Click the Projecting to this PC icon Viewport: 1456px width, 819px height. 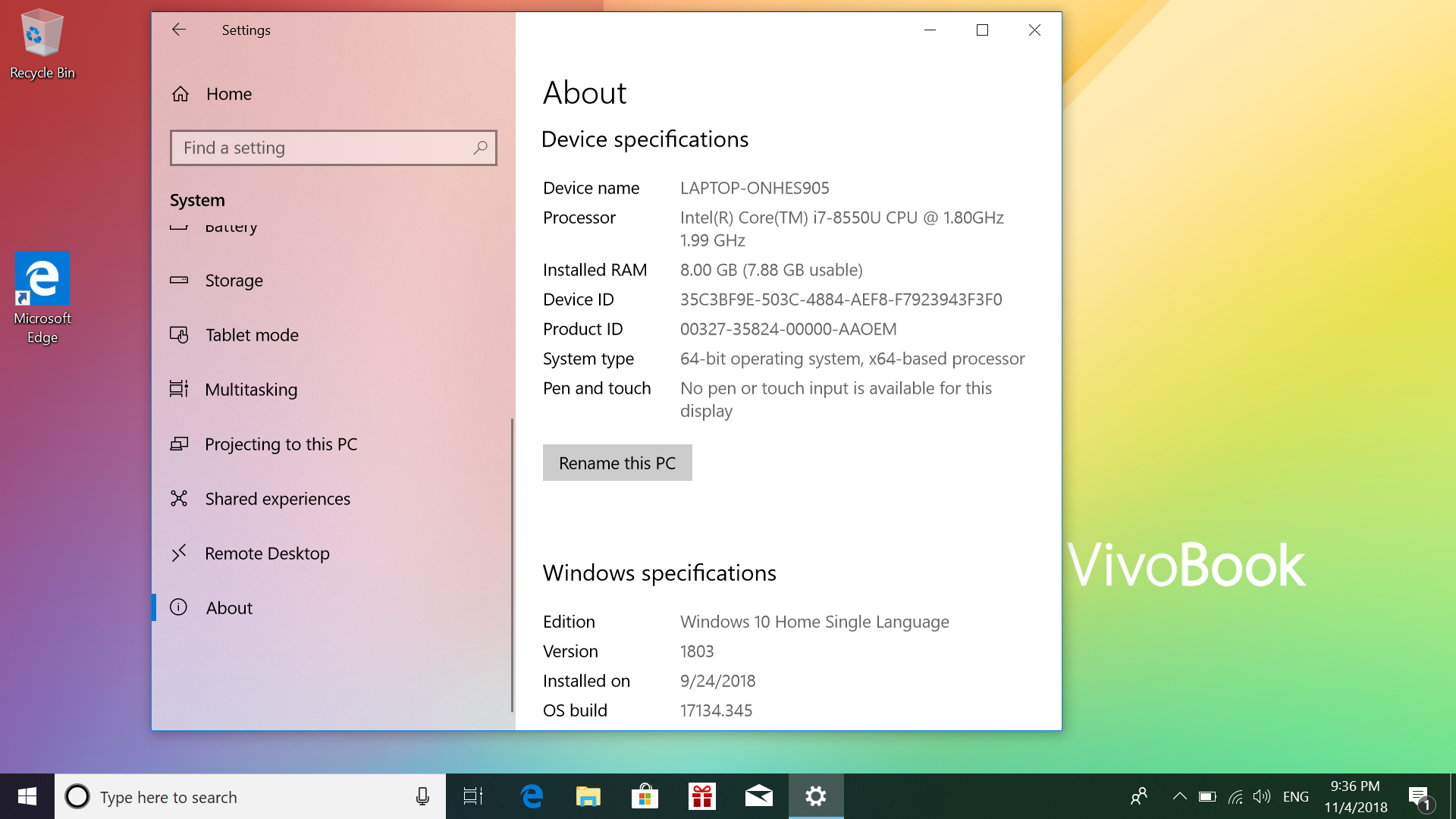tap(179, 444)
